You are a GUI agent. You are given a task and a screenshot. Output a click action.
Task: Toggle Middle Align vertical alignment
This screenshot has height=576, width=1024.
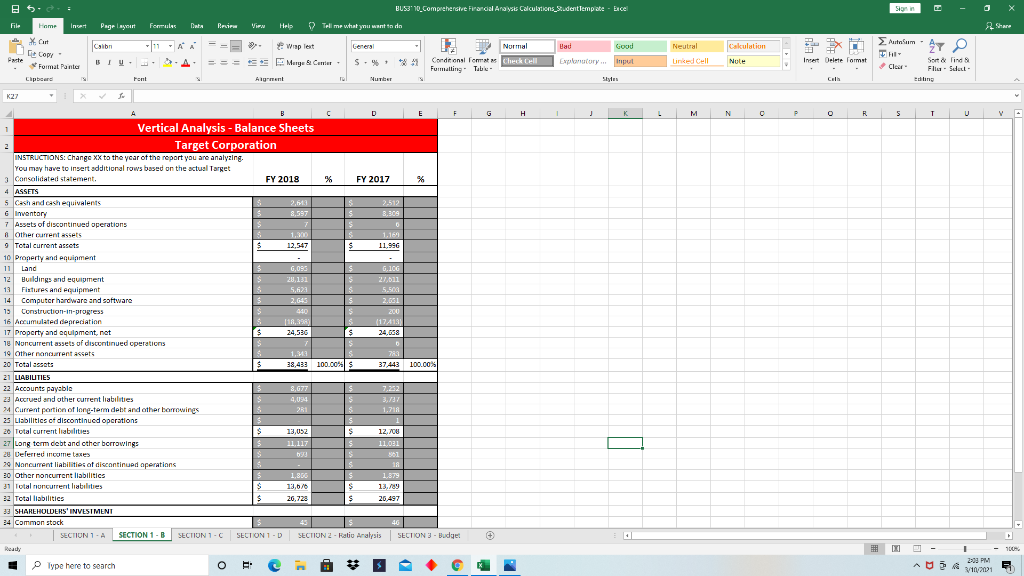point(224,46)
